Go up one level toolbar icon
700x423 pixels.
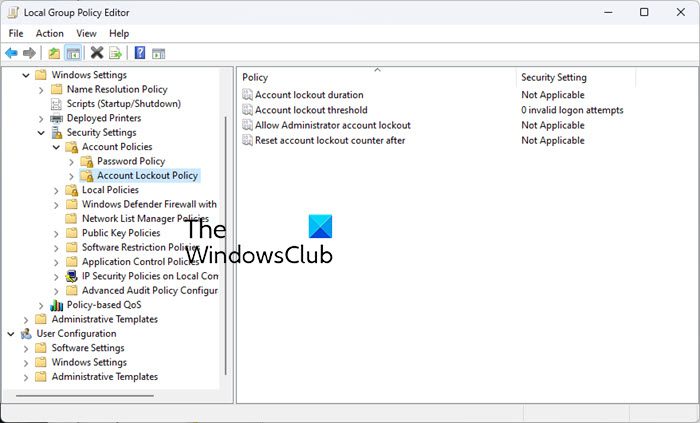click(54, 53)
